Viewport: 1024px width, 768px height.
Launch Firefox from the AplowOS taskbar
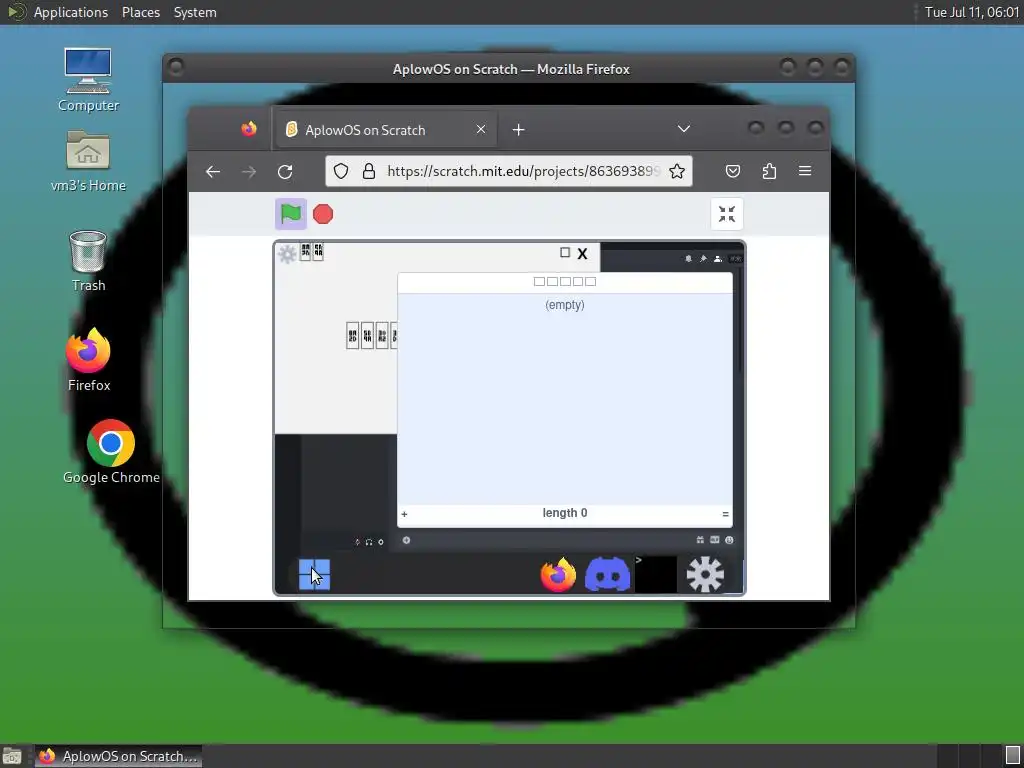tap(558, 575)
